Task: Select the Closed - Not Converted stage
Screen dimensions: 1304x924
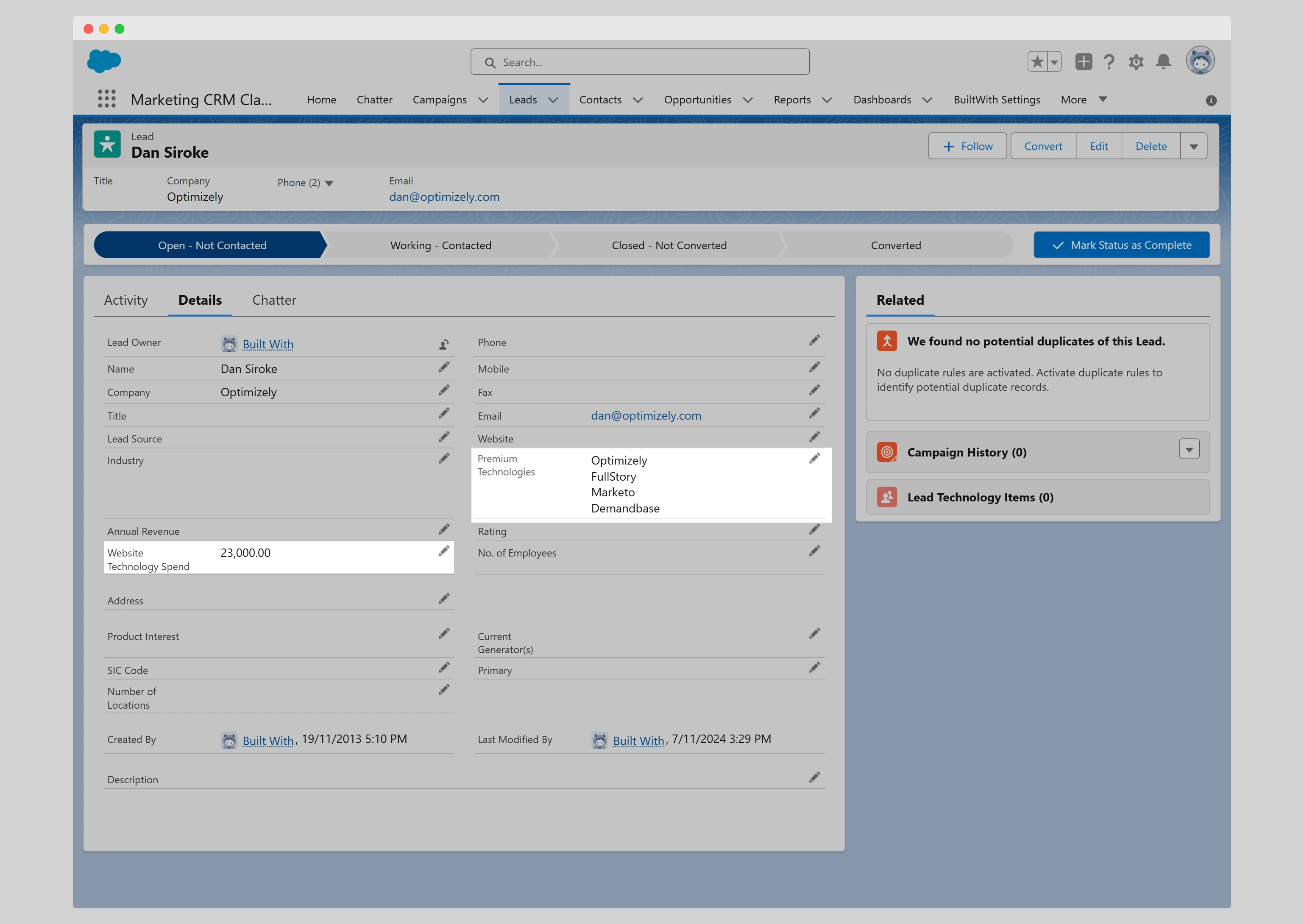Action: click(669, 245)
